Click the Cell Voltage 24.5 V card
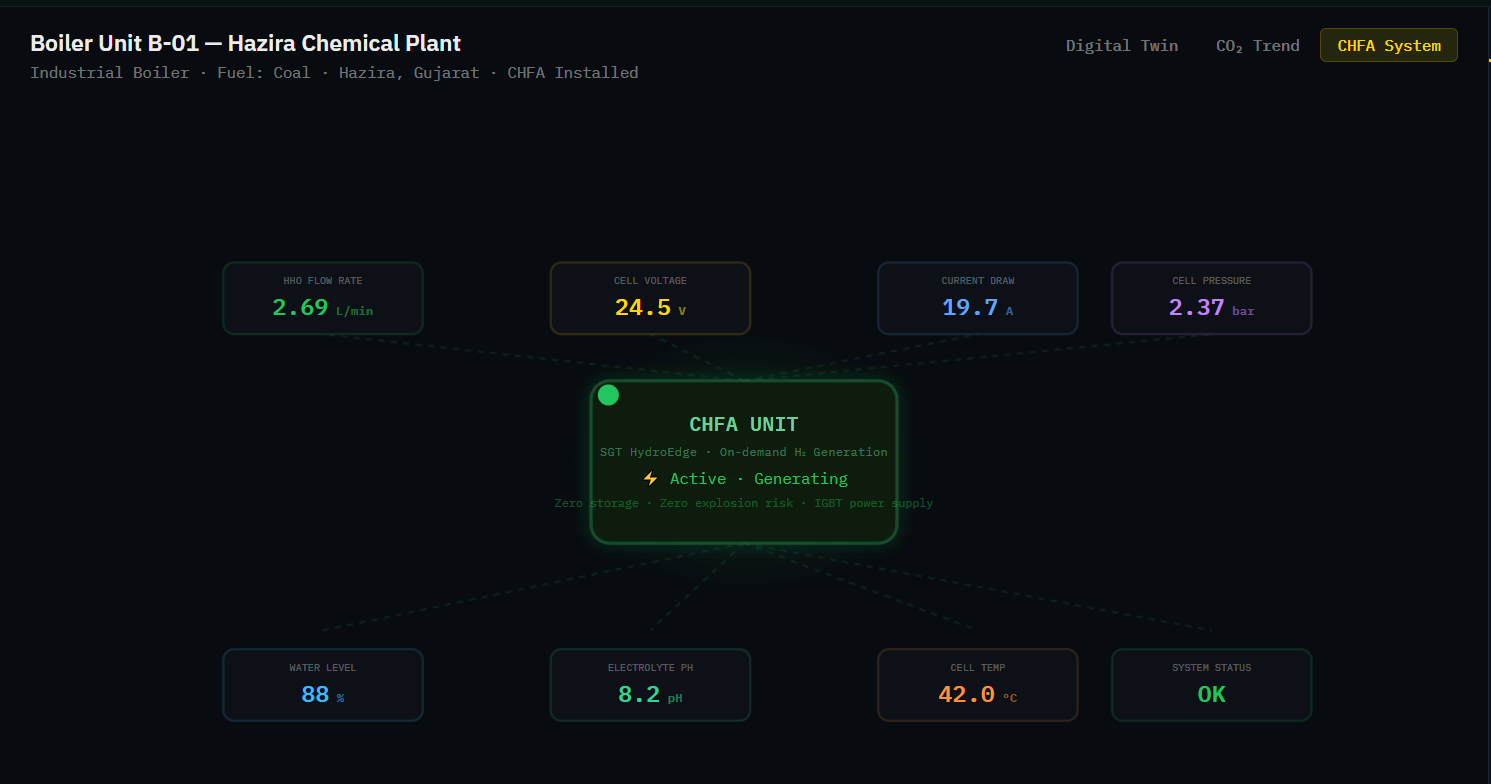The image size is (1491, 784). pos(650,298)
